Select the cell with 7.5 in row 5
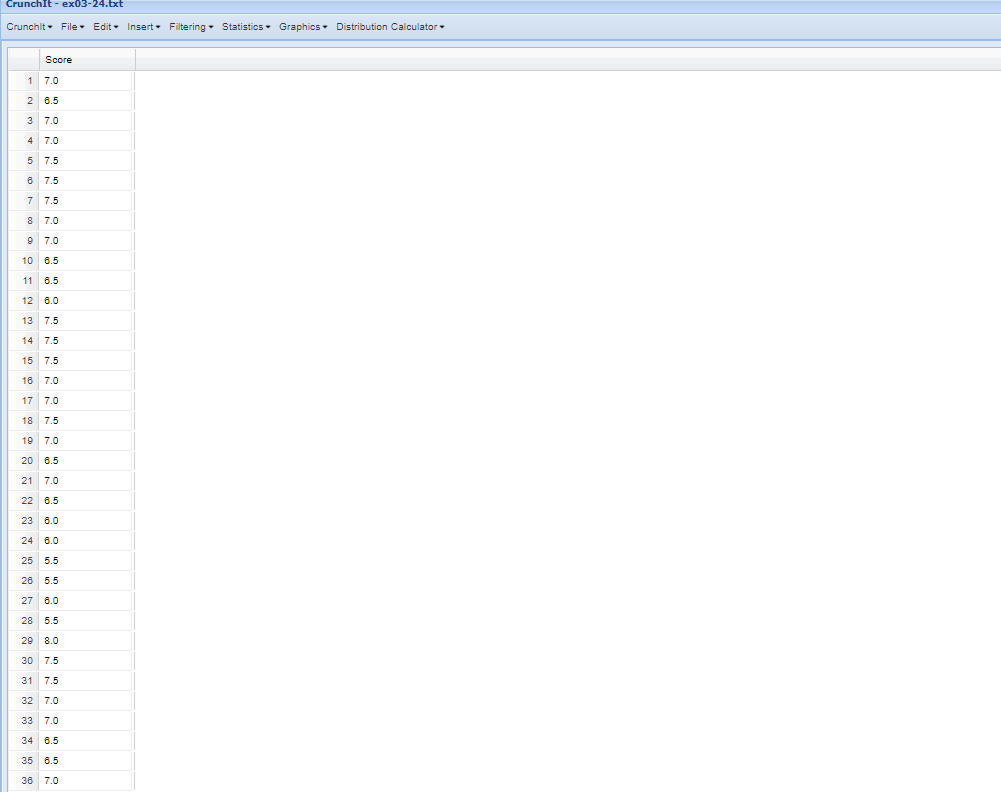 tap(85, 160)
